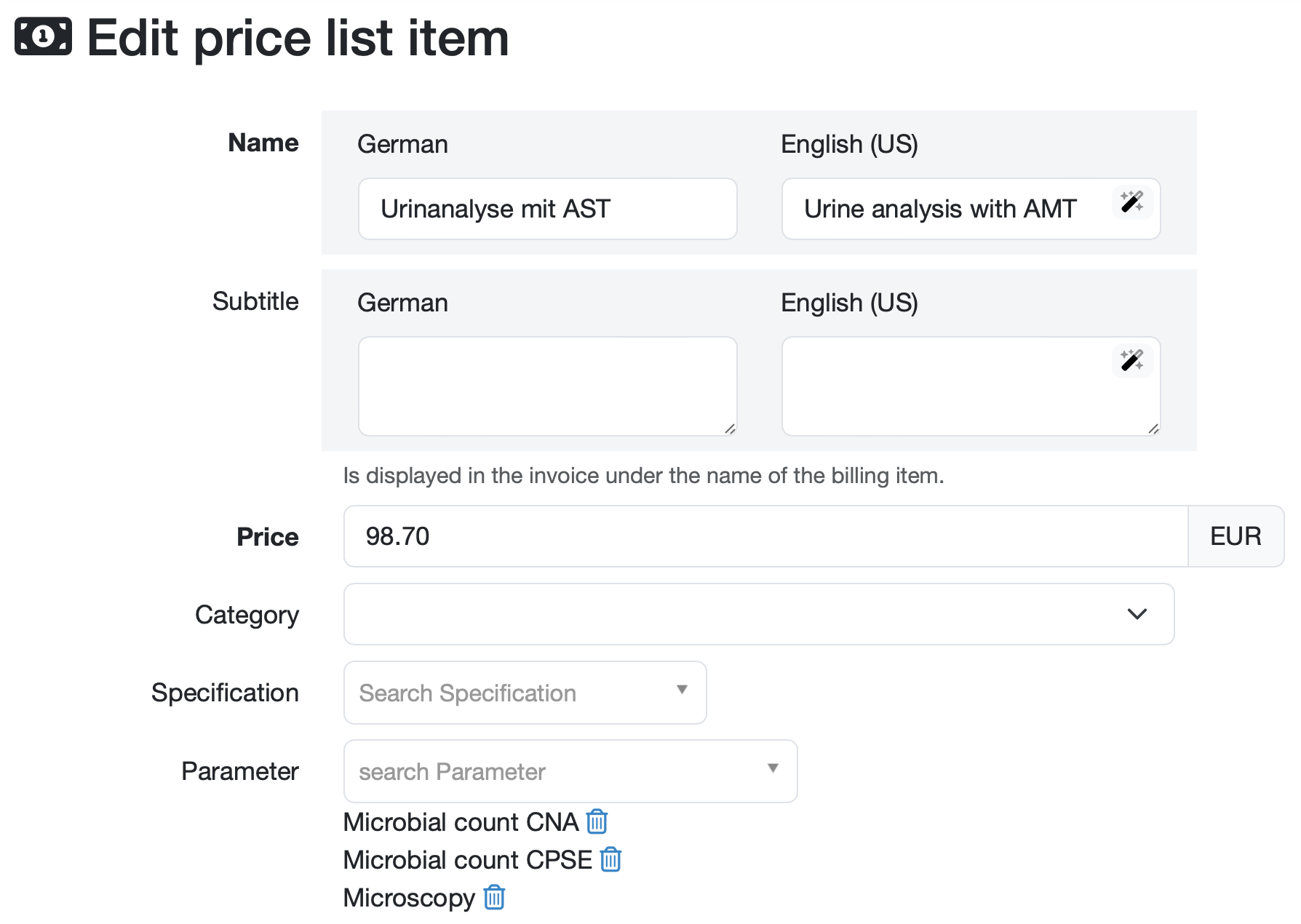Click the German name field containing Urinanalyse mit AST
Viewport: 1301px width, 924px height.
pos(547,209)
